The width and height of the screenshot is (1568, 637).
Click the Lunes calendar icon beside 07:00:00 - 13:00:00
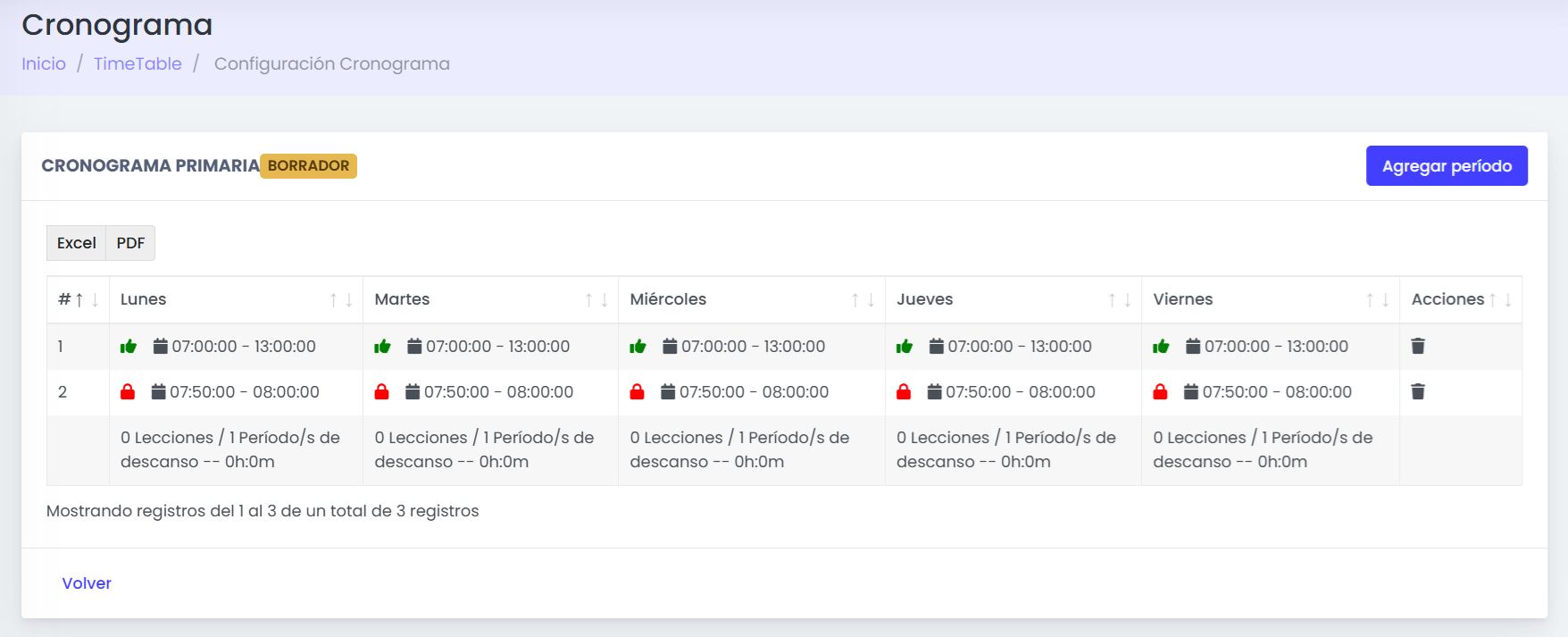click(161, 346)
